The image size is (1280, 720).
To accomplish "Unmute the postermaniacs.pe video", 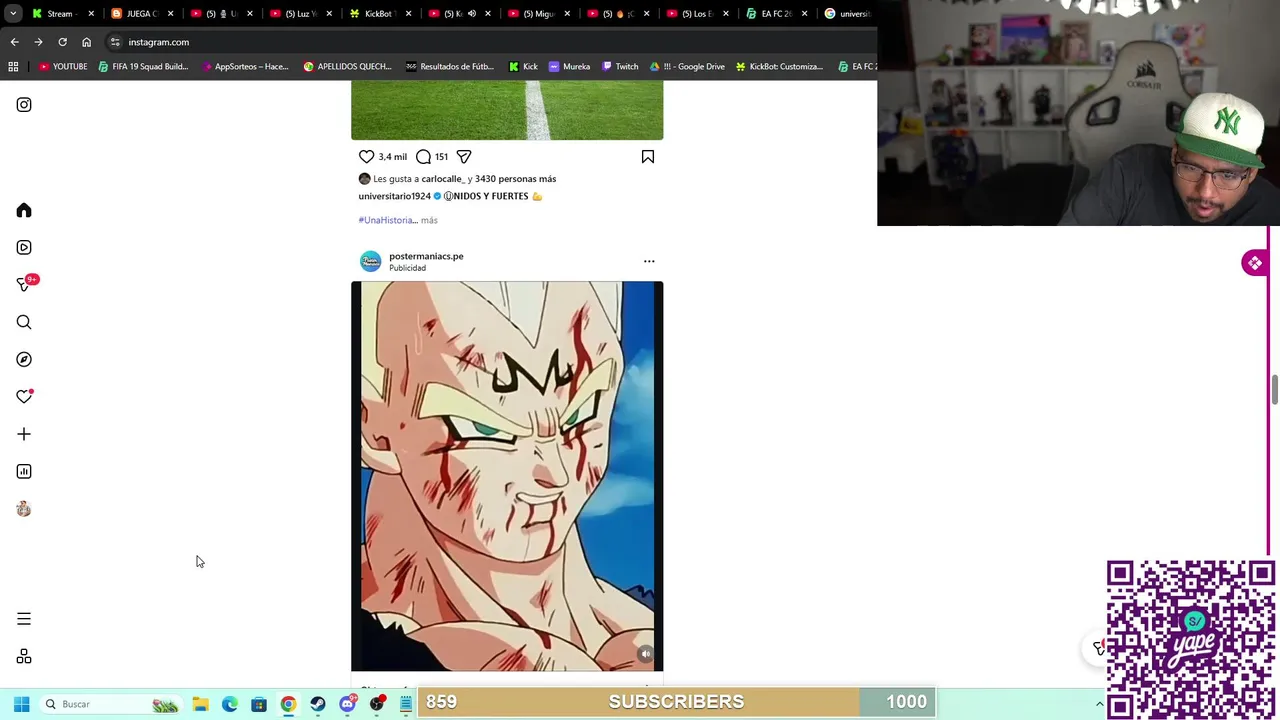I will click(645, 654).
